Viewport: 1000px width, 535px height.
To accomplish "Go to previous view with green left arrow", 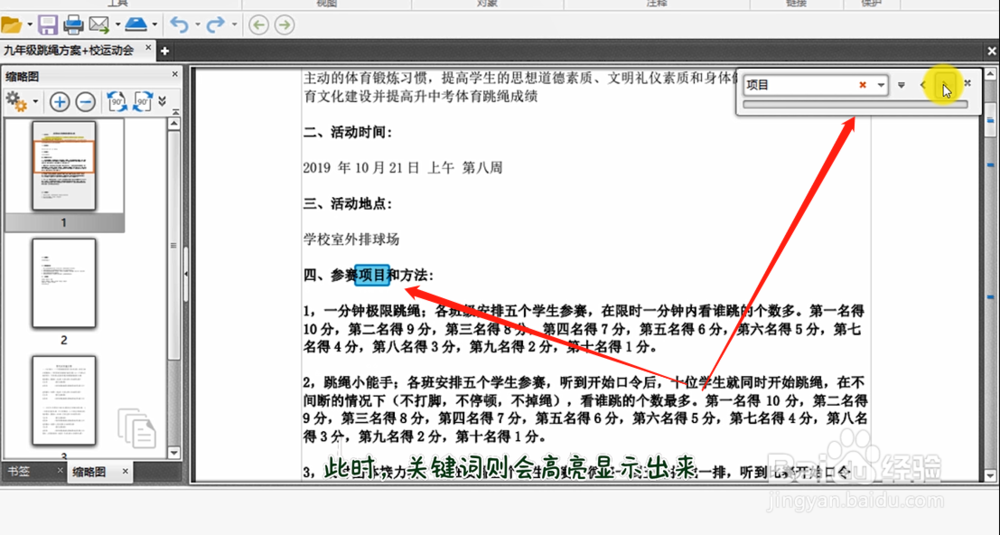I will (258, 25).
